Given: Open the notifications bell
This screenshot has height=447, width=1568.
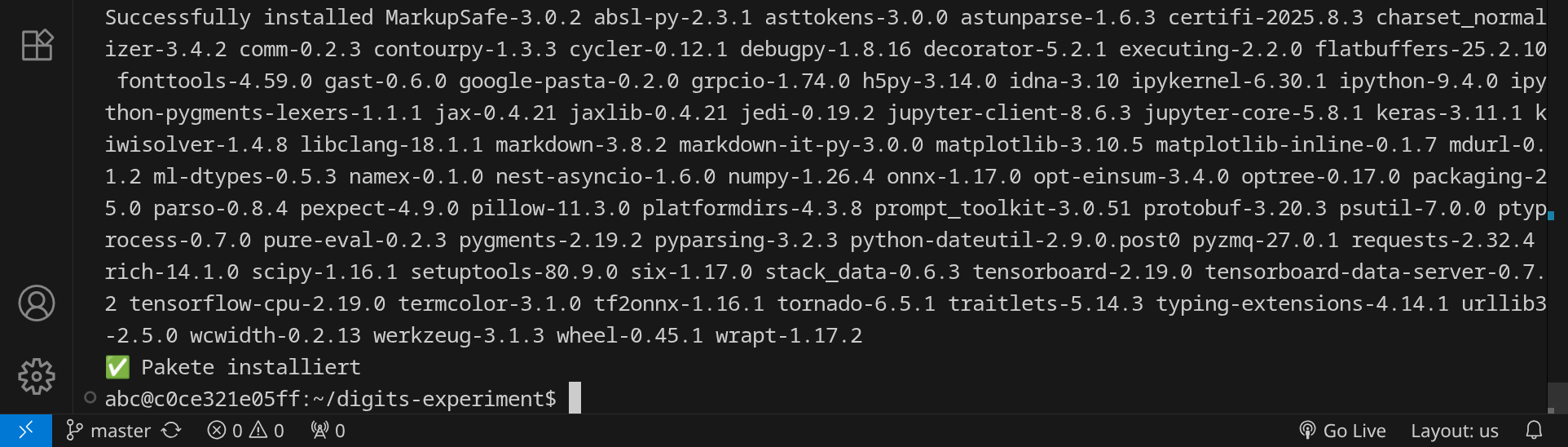Looking at the screenshot, I should tap(1534, 430).
